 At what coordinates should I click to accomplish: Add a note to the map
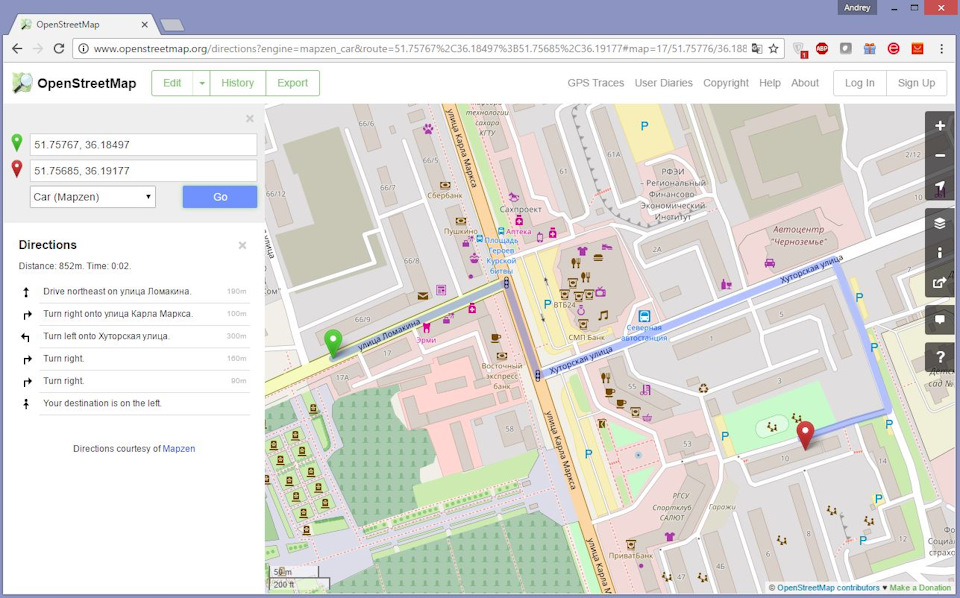click(x=940, y=320)
